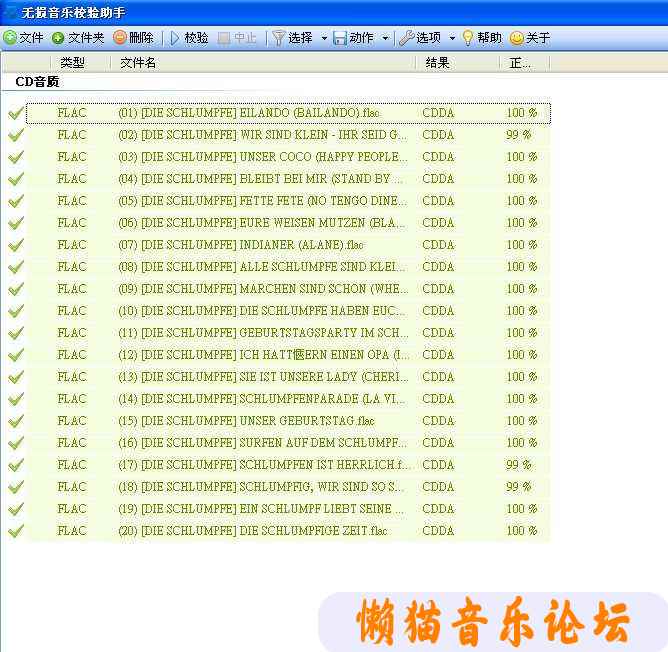Click the 选择 funnel filter icon
668x652 pixels.
pos(278,38)
